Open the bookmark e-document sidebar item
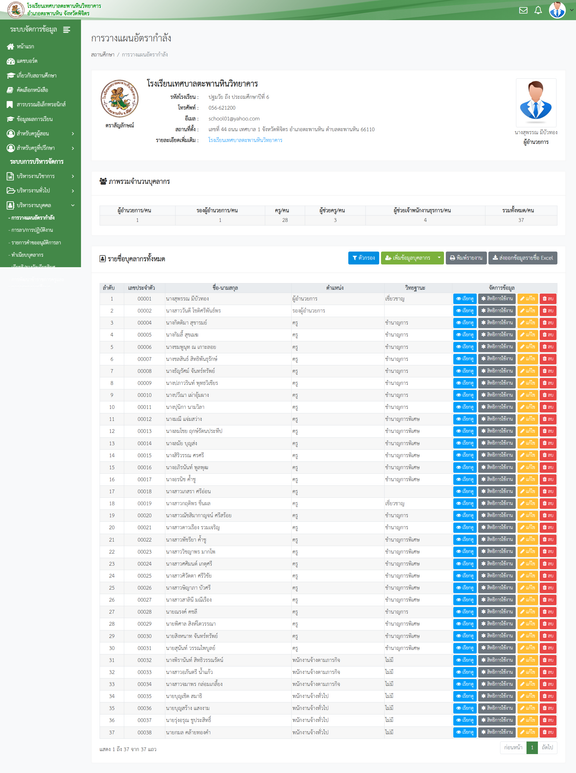This screenshot has height=773, width=576. (36, 105)
